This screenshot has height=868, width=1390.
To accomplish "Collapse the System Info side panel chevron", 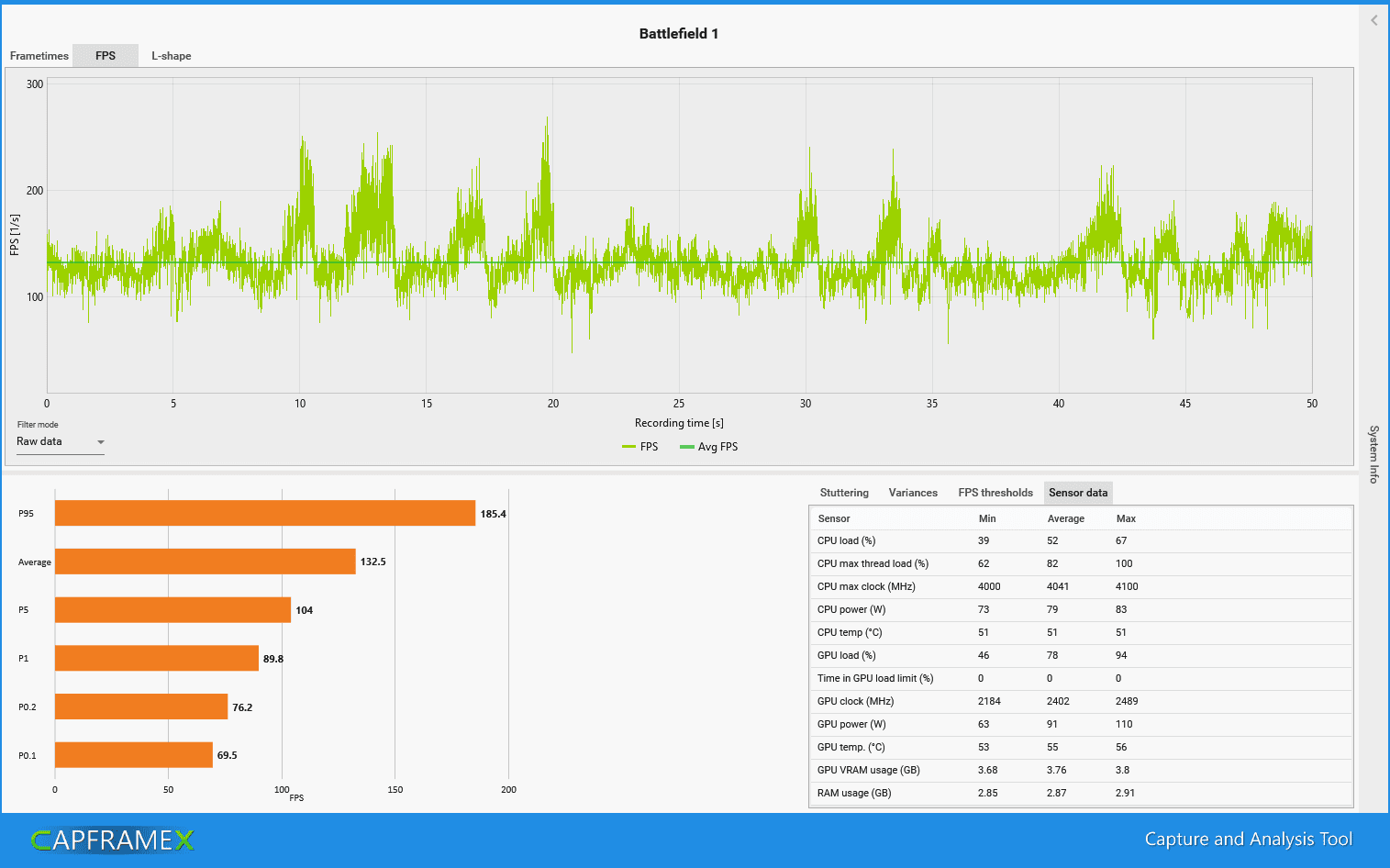I will tap(1373, 20).
